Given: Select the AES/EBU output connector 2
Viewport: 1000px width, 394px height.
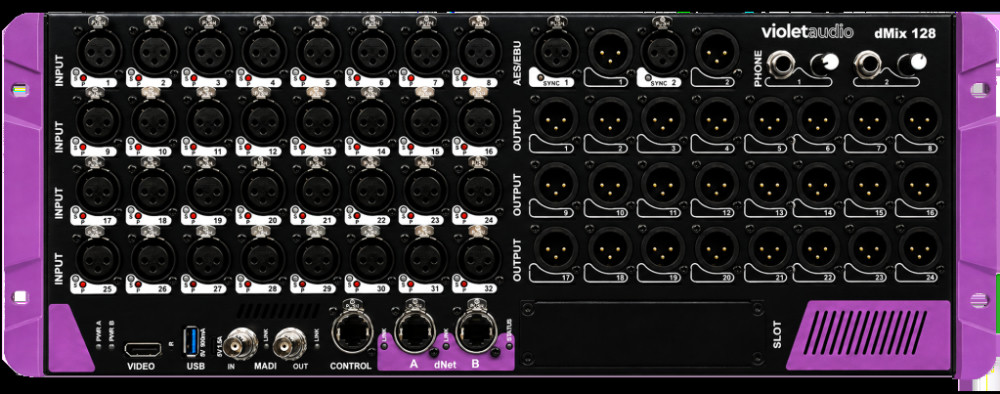Looking at the screenshot, I should click(x=717, y=52).
